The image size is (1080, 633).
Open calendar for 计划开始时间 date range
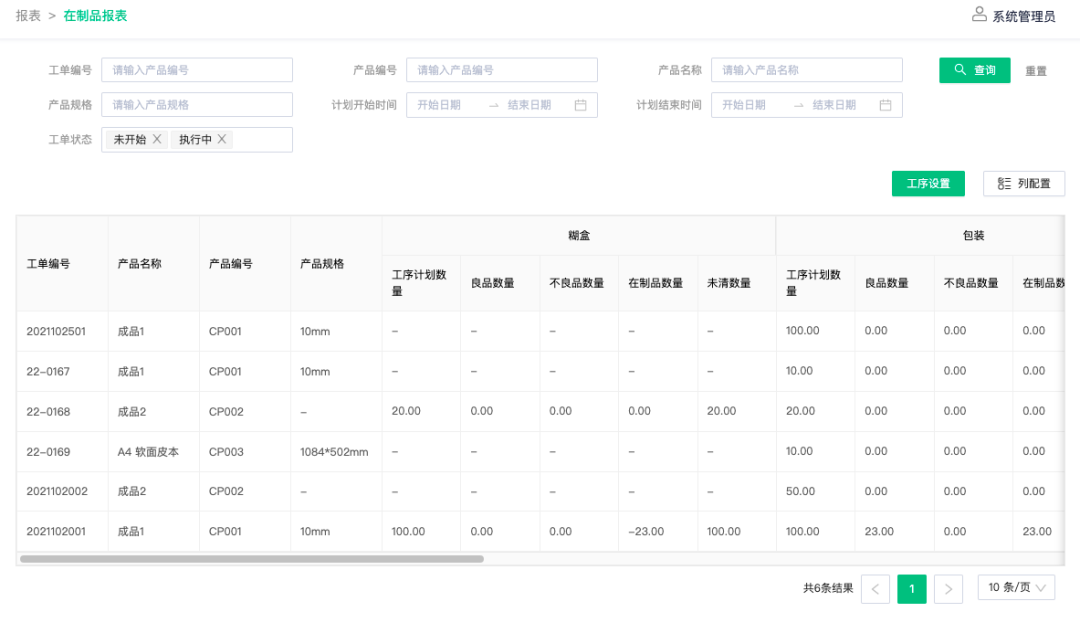coord(580,105)
